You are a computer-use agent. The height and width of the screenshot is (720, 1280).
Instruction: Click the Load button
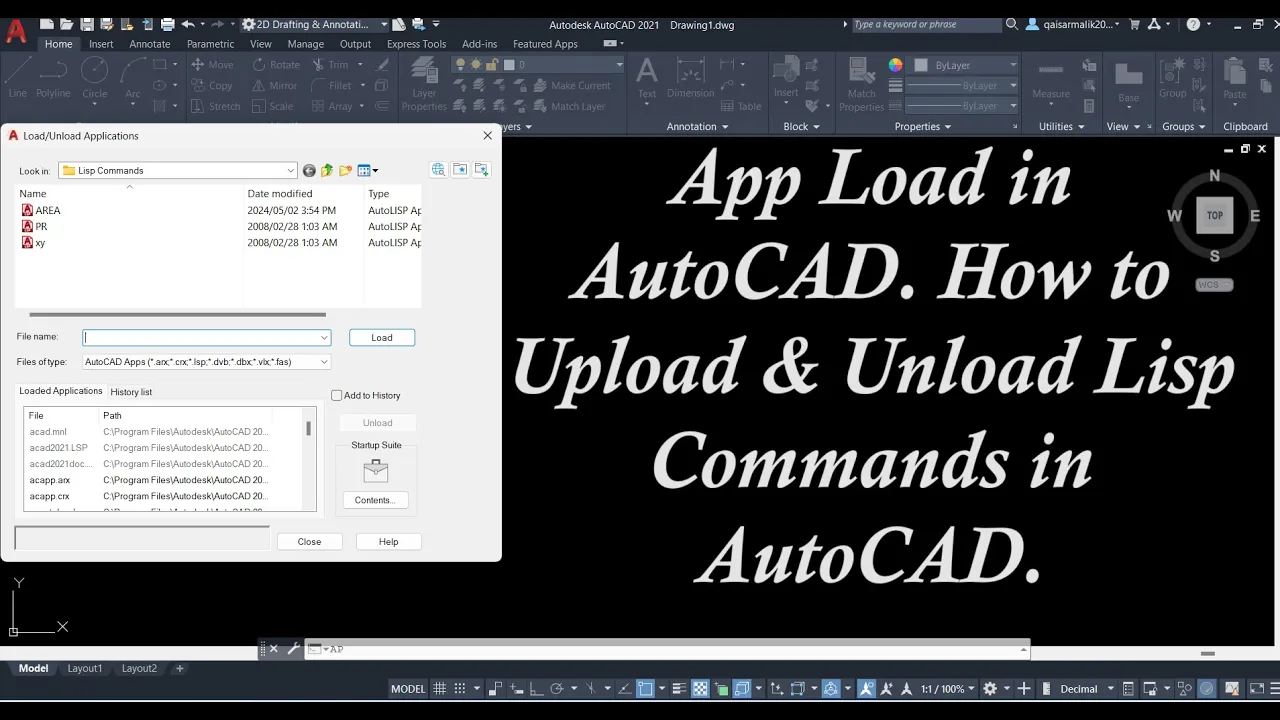click(382, 338)
